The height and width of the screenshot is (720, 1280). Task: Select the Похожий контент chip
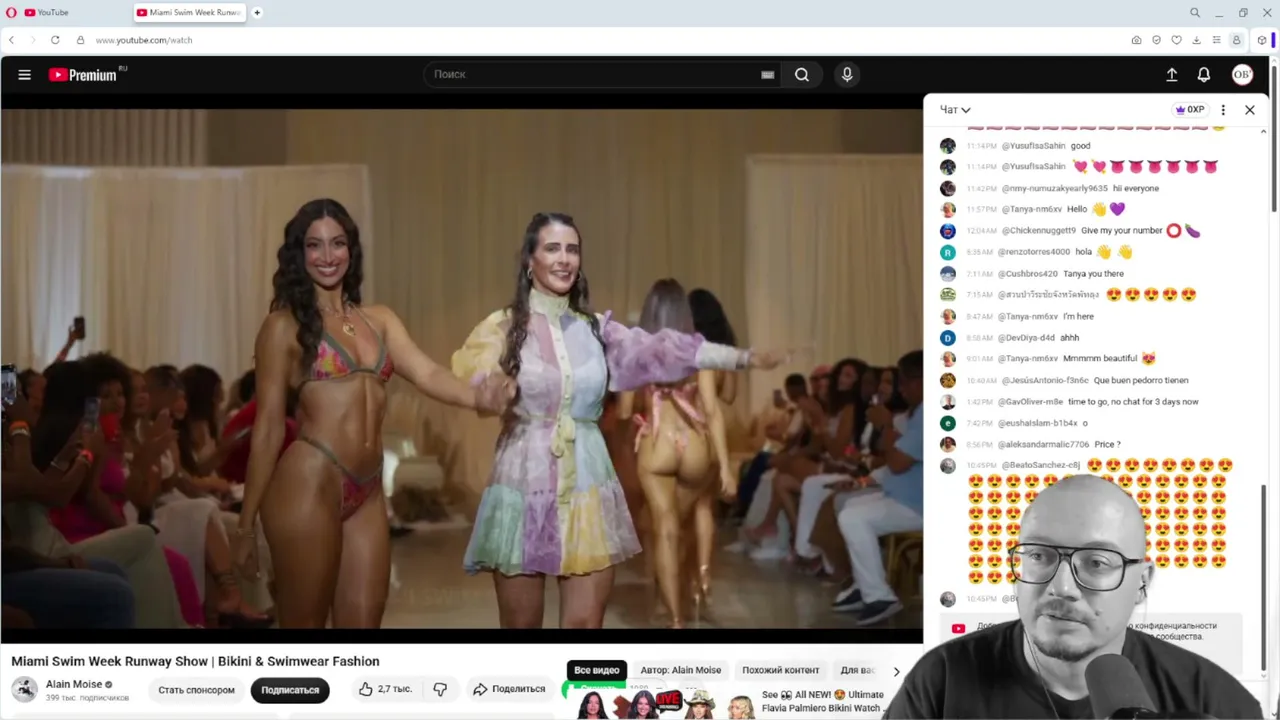point(781,670)
